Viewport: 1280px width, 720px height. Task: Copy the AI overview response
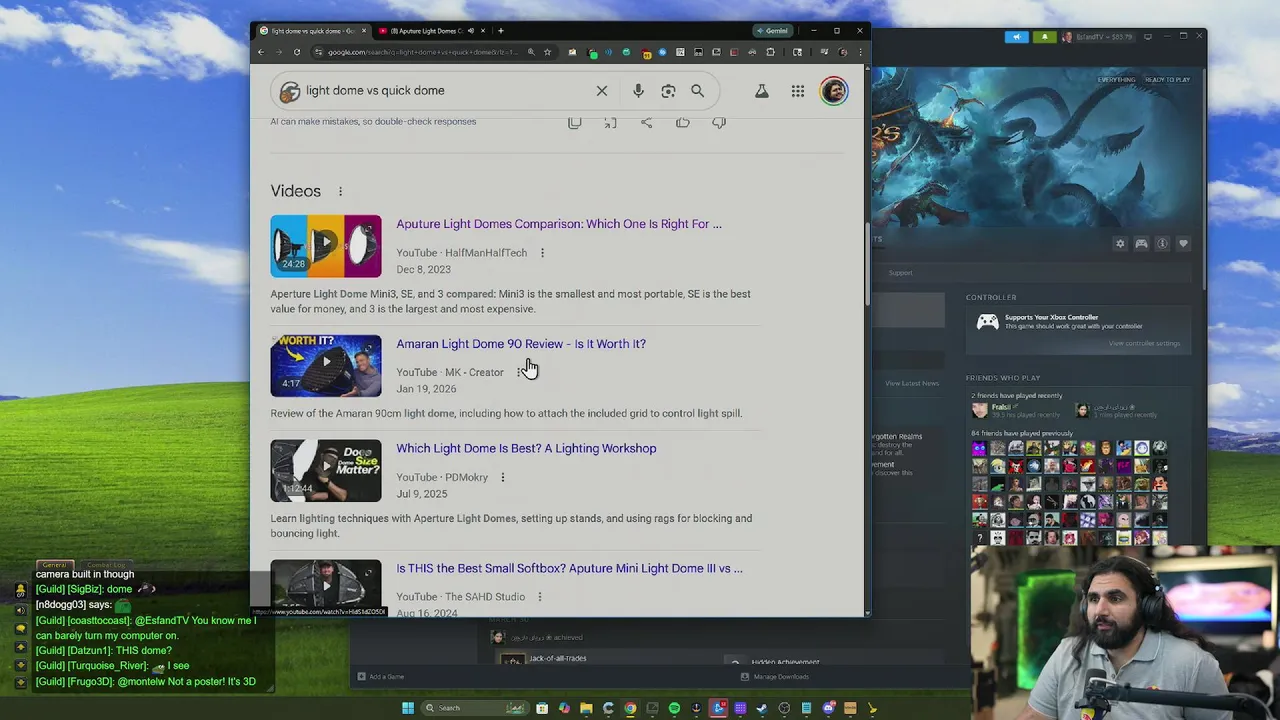click(574, 122)
